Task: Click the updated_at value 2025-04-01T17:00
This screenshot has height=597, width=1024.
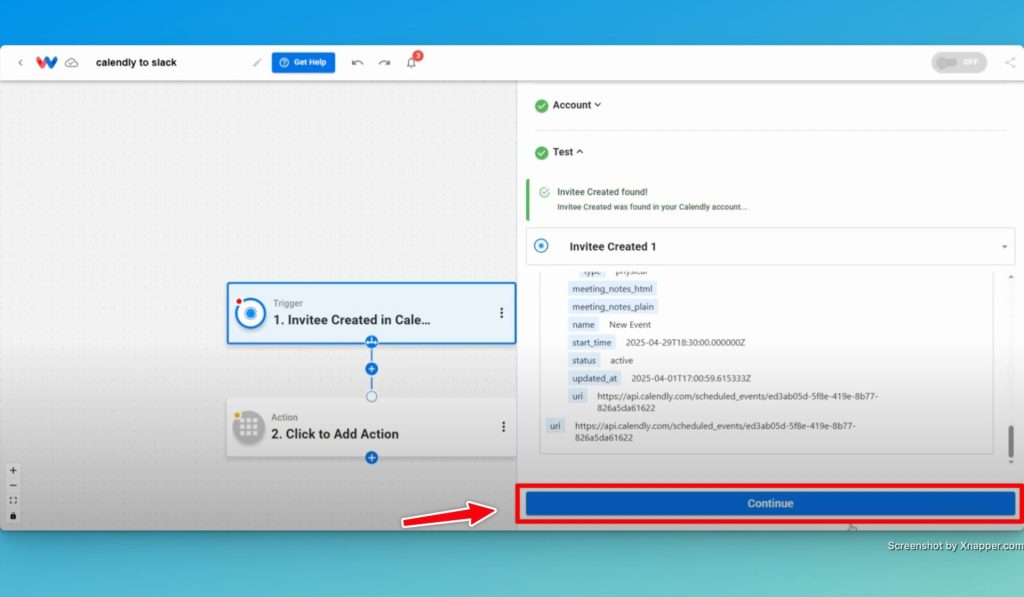Action: coord(691,378)
